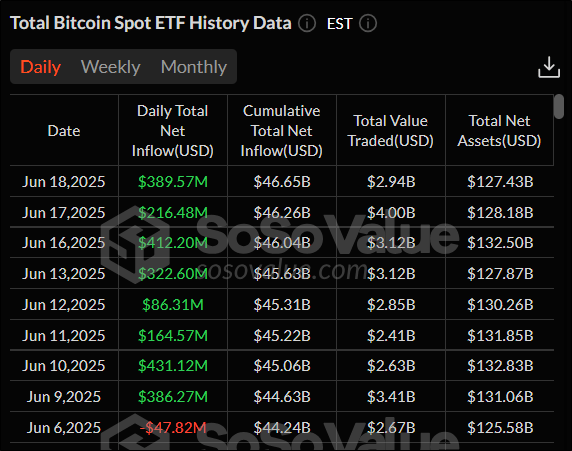Click the download data icon
This screenshot has width=572, height=451.
click(x=549, y=67)
